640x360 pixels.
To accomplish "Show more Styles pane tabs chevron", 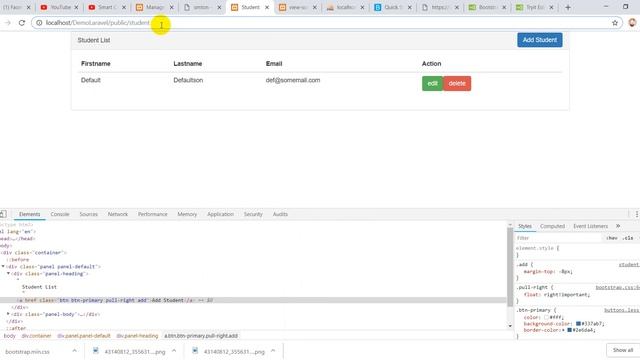I will [618, 226].
